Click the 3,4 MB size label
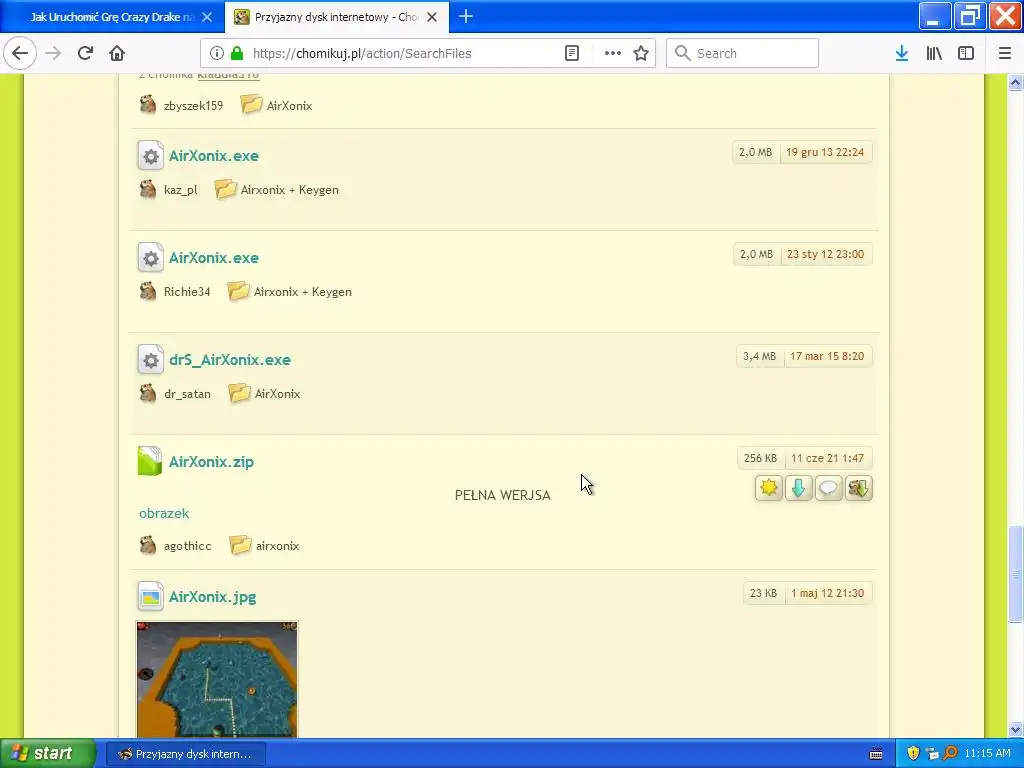The image size is (1024, 768). point(760,357)
